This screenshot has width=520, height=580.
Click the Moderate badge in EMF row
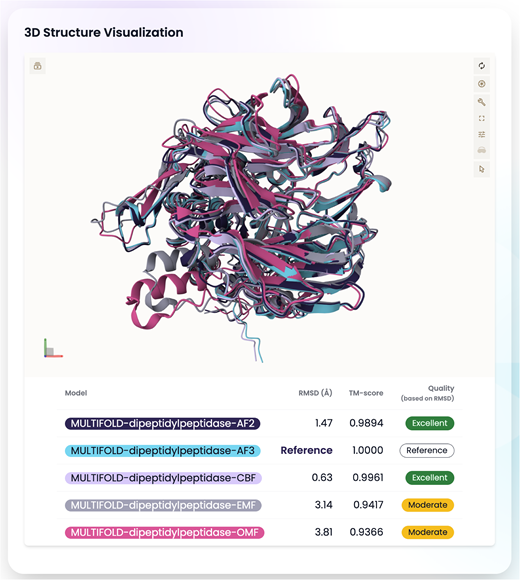click(428, 505)
